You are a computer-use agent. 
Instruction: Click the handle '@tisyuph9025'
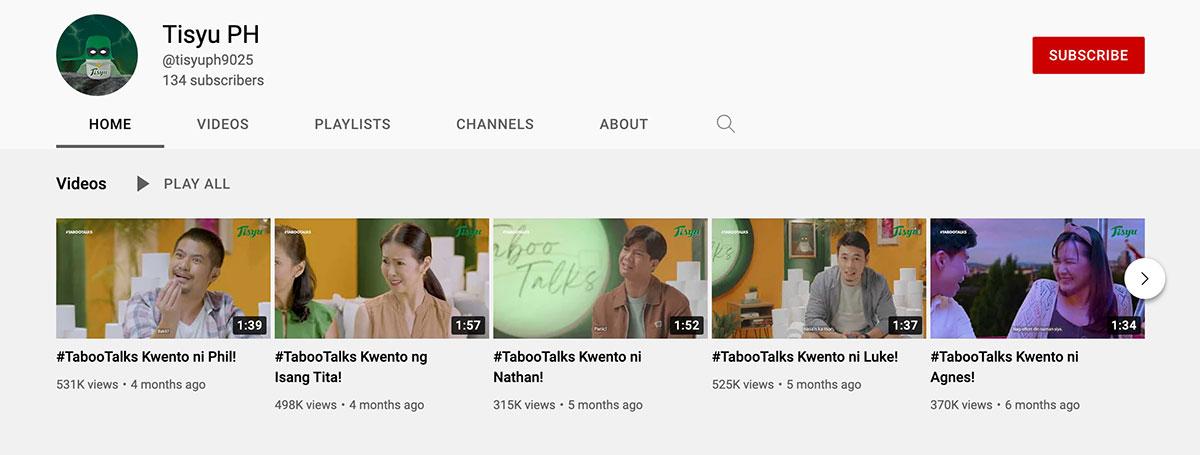[x=208, y=60]
